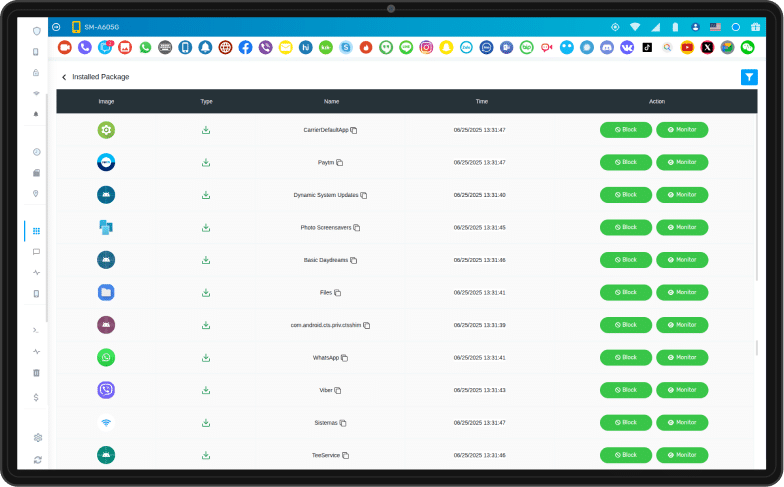Block Dynamic System Updates
This screenshot has width=784, height=487.
(x=626, y=195)
